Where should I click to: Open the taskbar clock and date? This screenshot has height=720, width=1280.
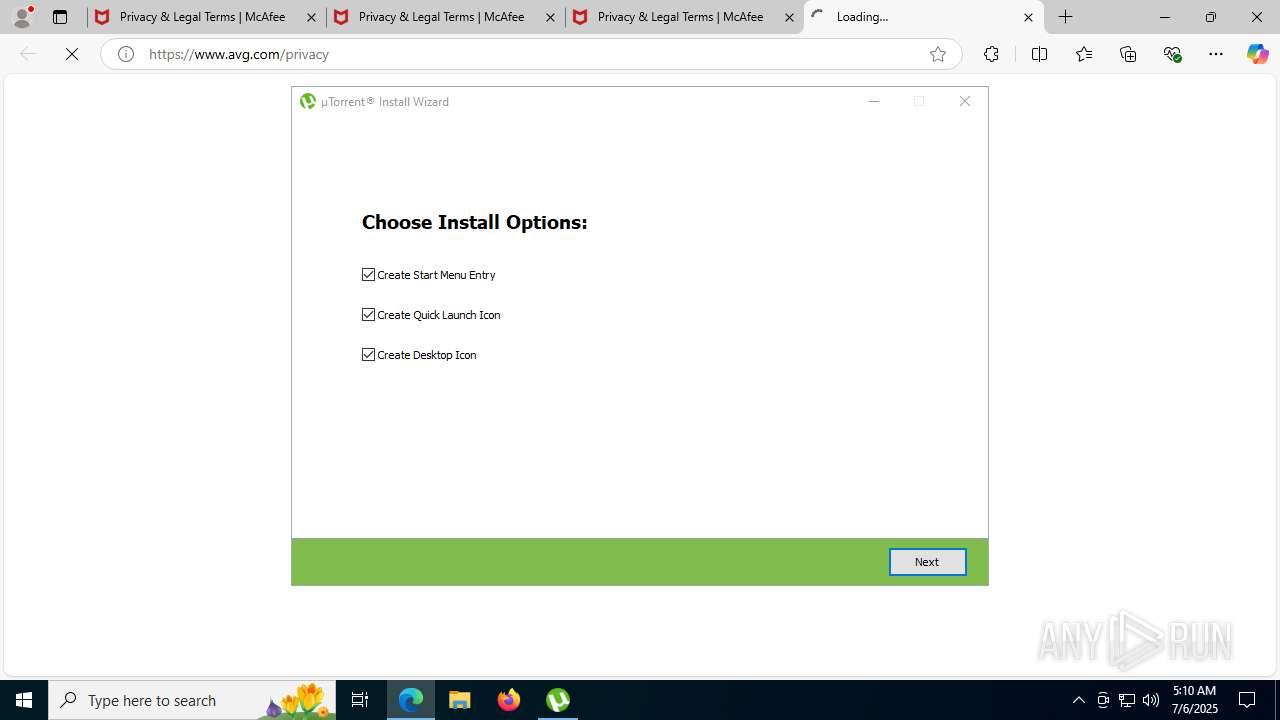[x=1194, y=700]
